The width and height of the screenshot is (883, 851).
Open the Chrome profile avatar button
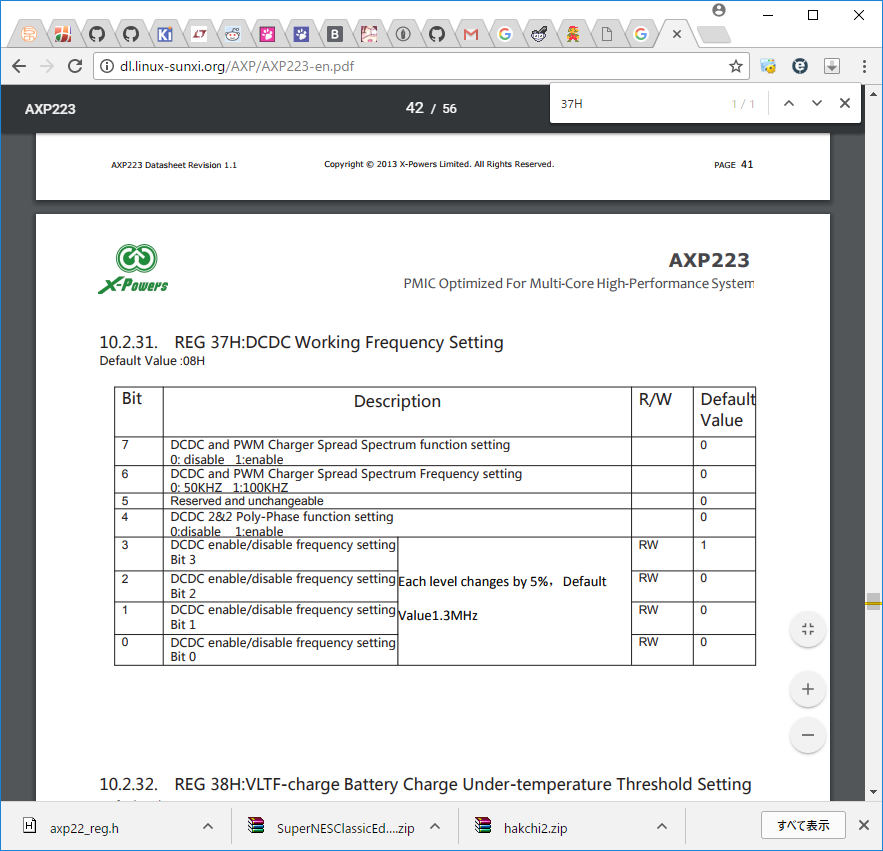[719, 10]
